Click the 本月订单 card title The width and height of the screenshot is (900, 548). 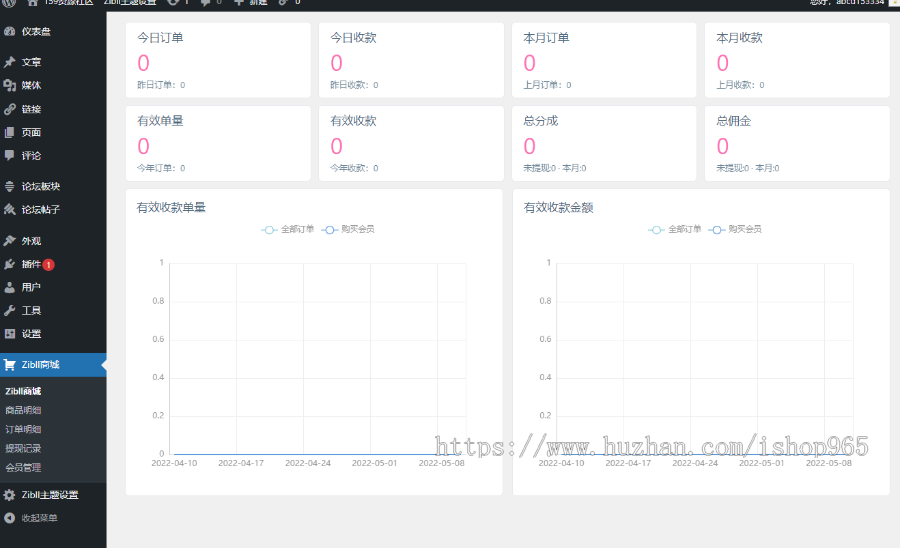tap(546, 38)
